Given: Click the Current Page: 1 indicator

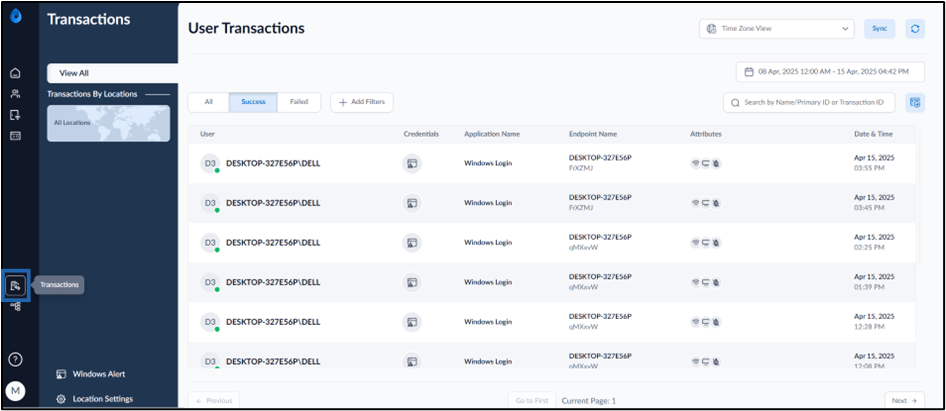Looking at the screenshot, I should coord(589,401).
